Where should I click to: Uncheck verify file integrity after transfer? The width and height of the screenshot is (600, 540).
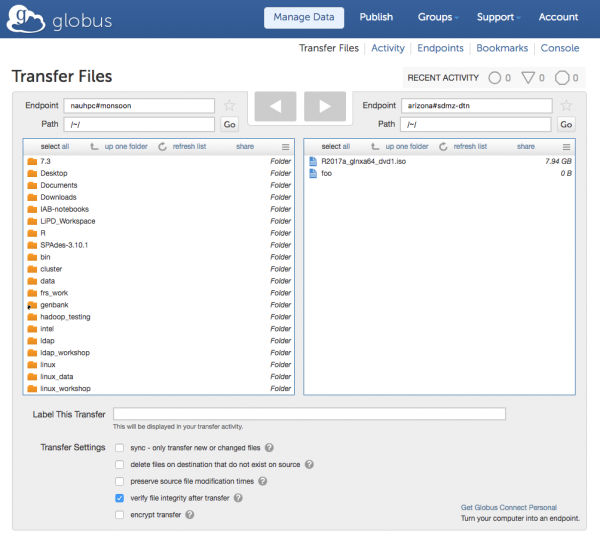tap(120, 498)
